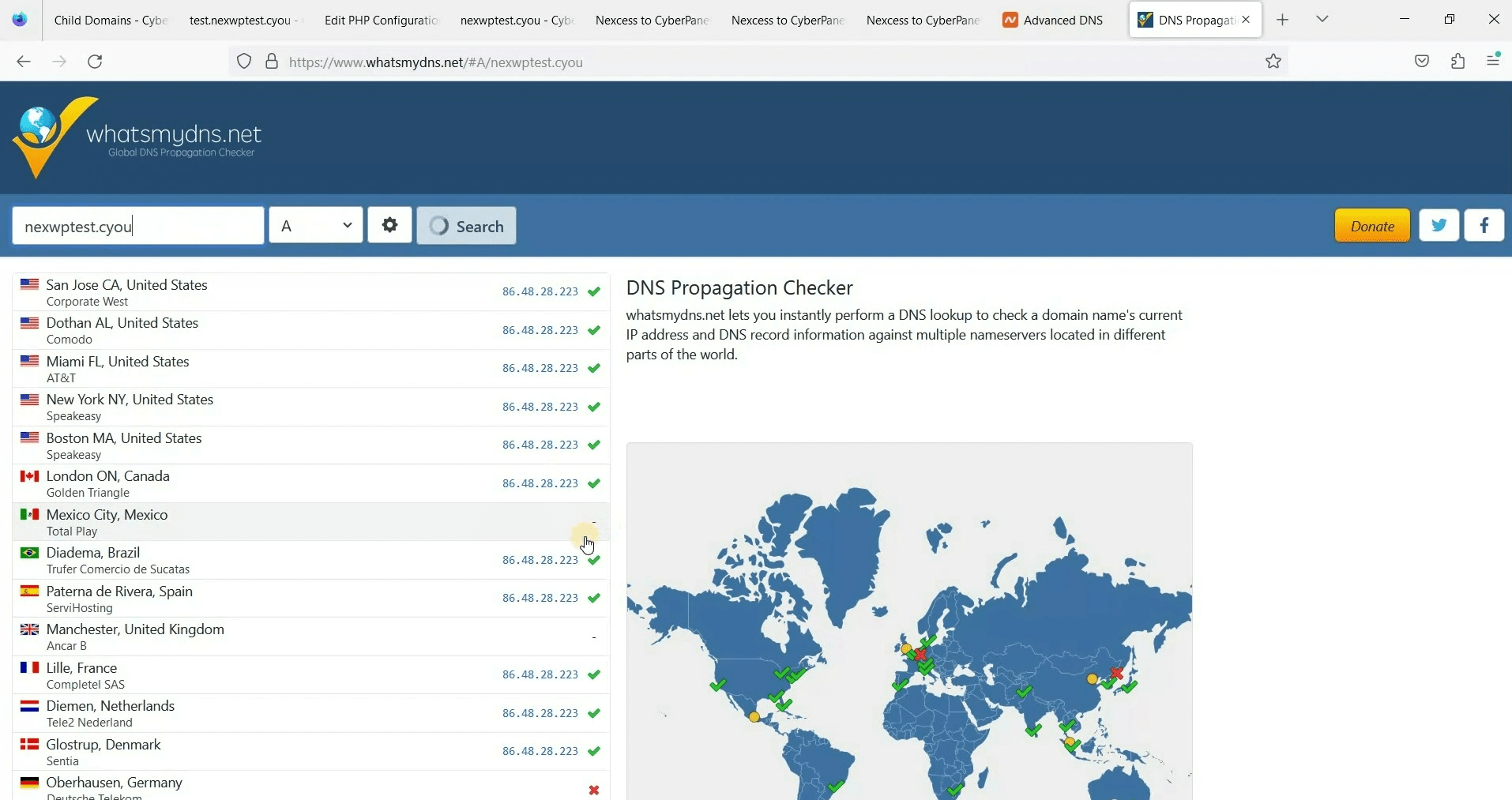
Task: Click the site security padlock icon
Action: point(272,62)
